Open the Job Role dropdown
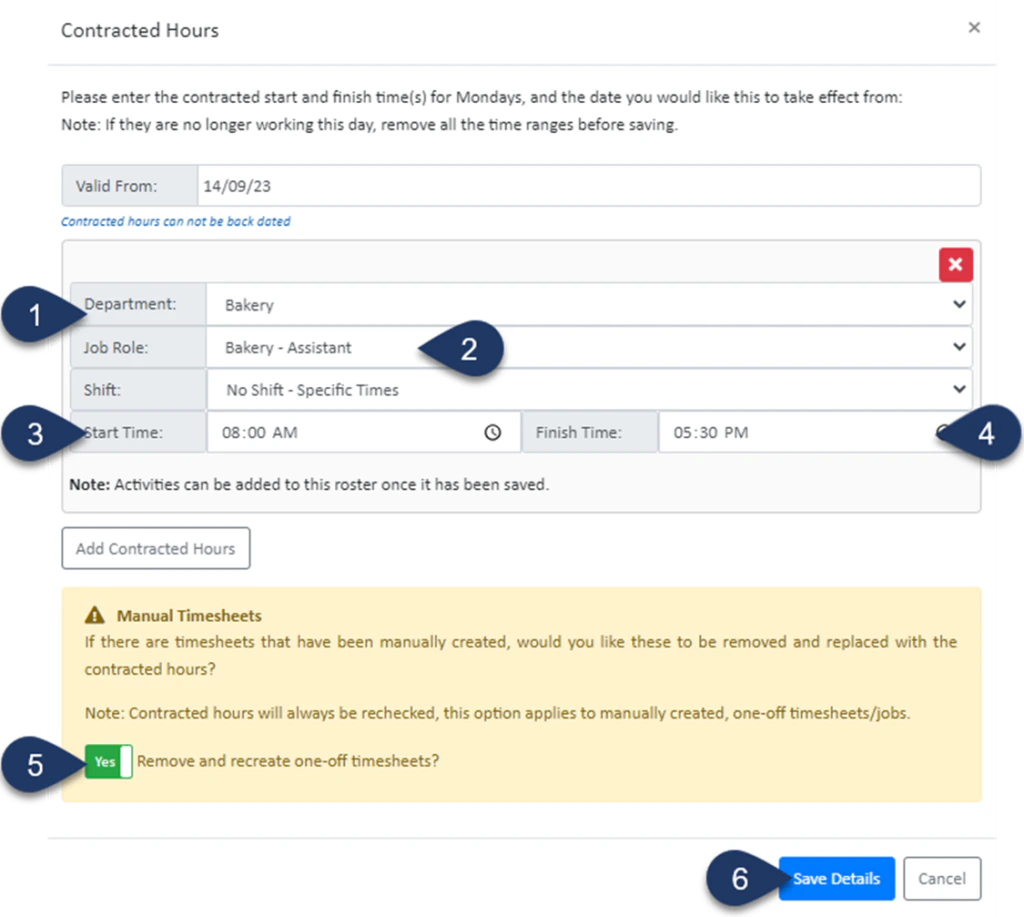Viewport: 1024px width, 917px height. click(x=588, y=347)
